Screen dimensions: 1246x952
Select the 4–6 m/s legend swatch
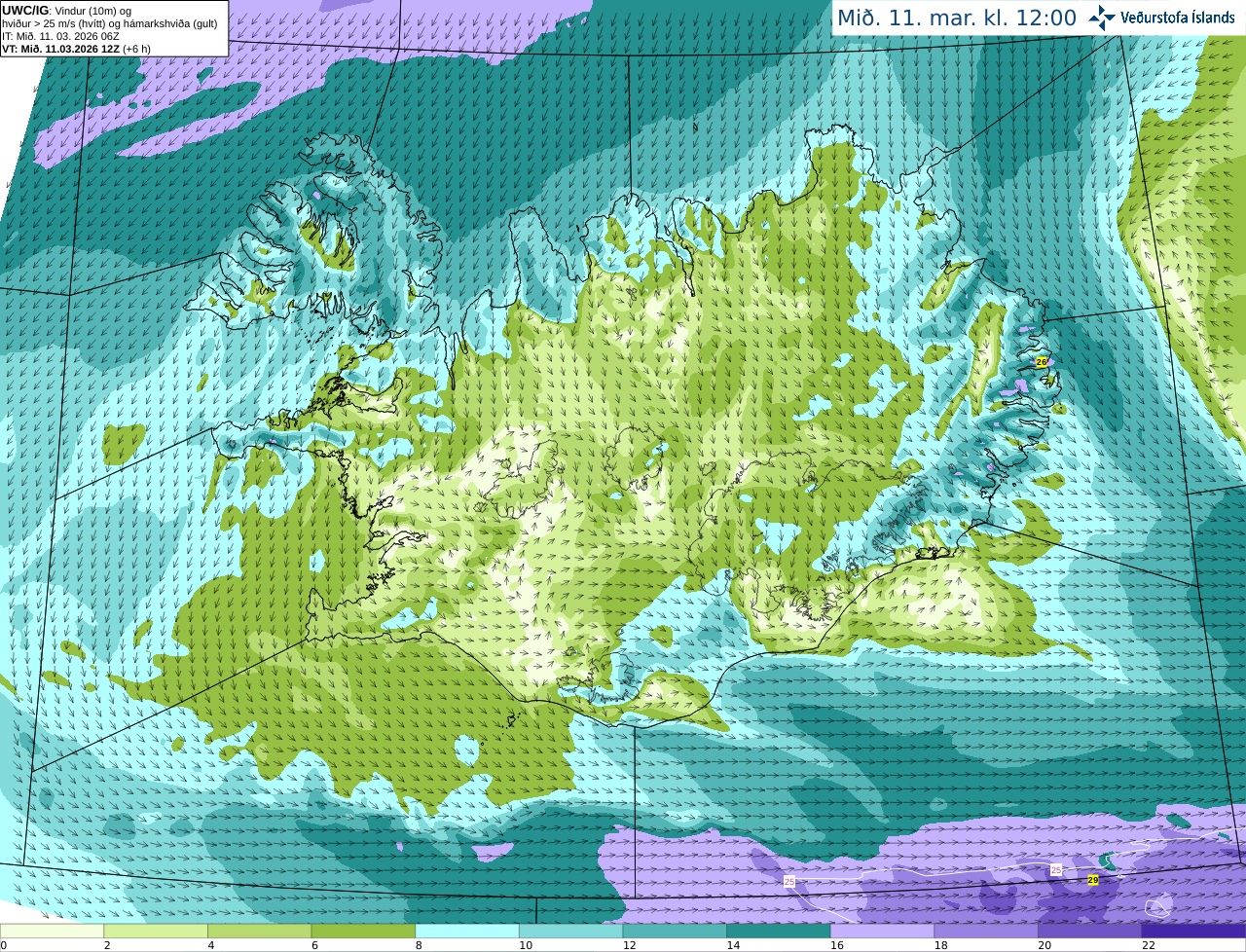pyautogui.click(x=260, y=931)
